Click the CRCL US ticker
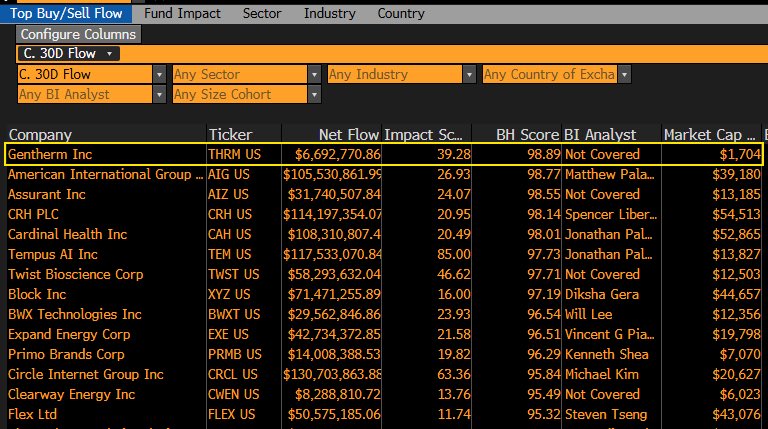The height and width of the screenshot is (429, 768). [233, 374]
